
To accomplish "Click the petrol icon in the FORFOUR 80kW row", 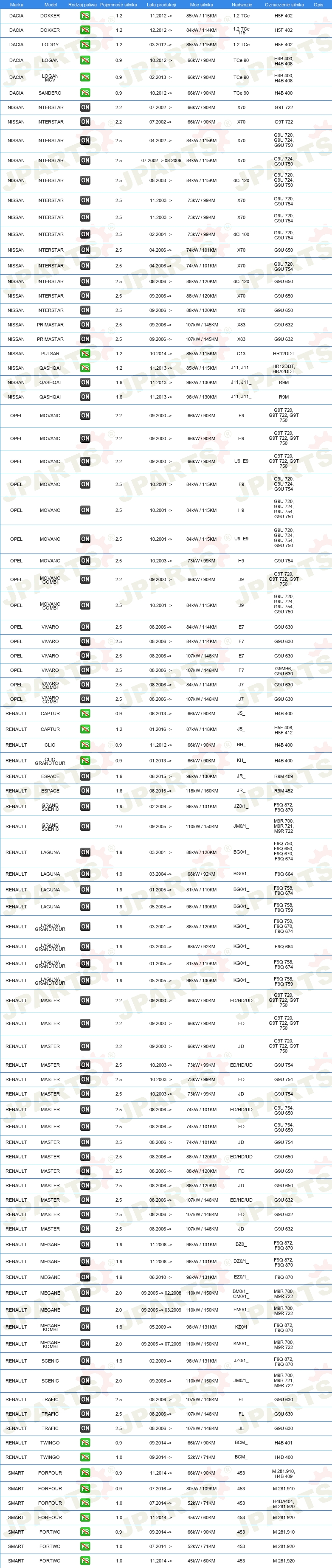I will 85,1489.
